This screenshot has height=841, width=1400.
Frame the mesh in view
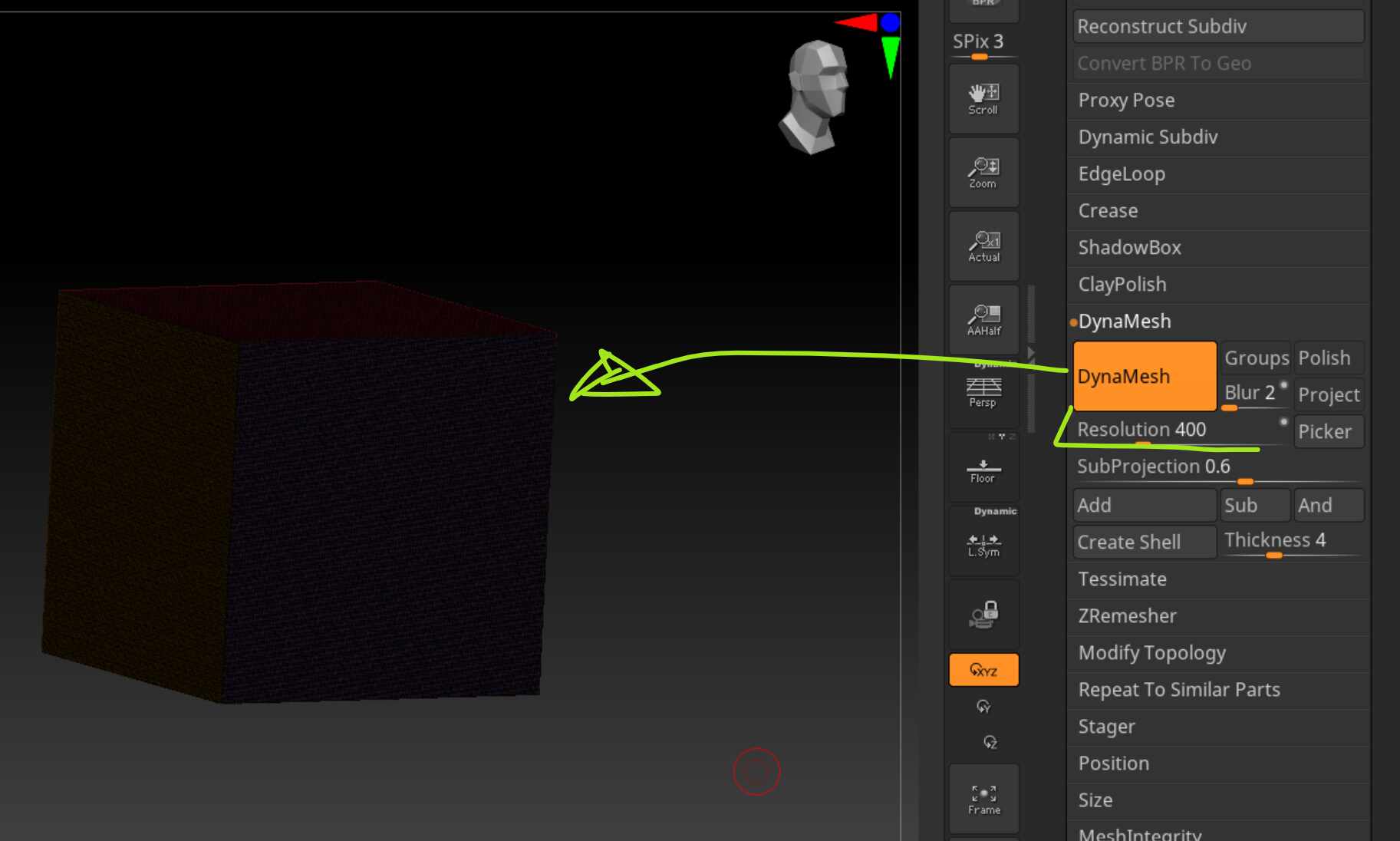tap(983, 799)
